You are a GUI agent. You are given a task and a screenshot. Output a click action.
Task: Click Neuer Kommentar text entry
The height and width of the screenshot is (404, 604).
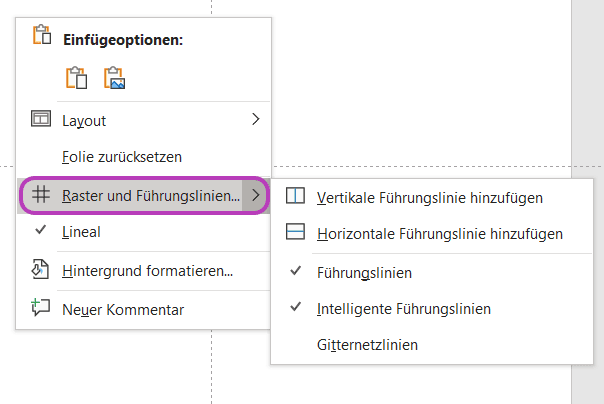pos(123,310)
